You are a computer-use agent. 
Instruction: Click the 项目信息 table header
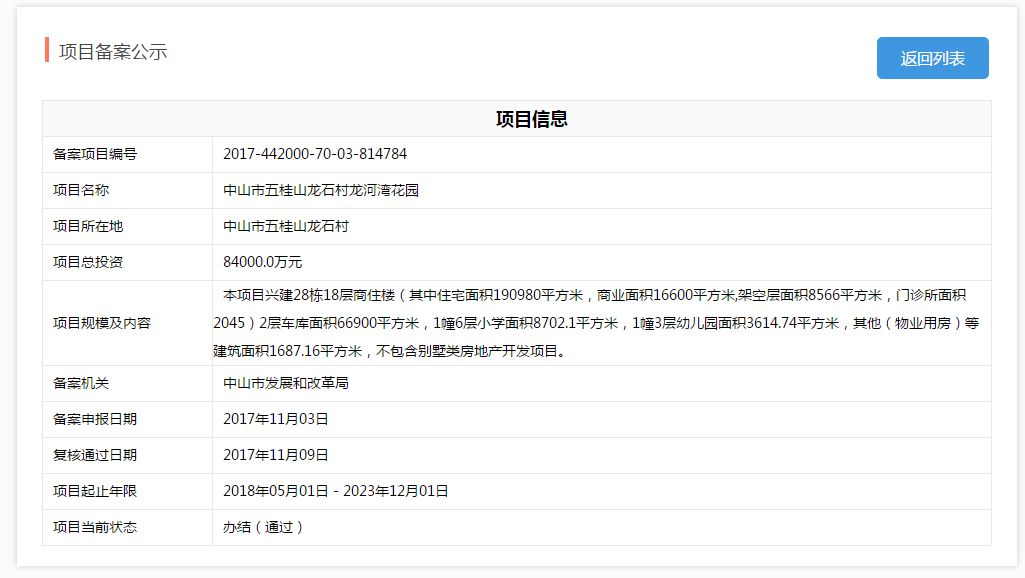[517, 119]
